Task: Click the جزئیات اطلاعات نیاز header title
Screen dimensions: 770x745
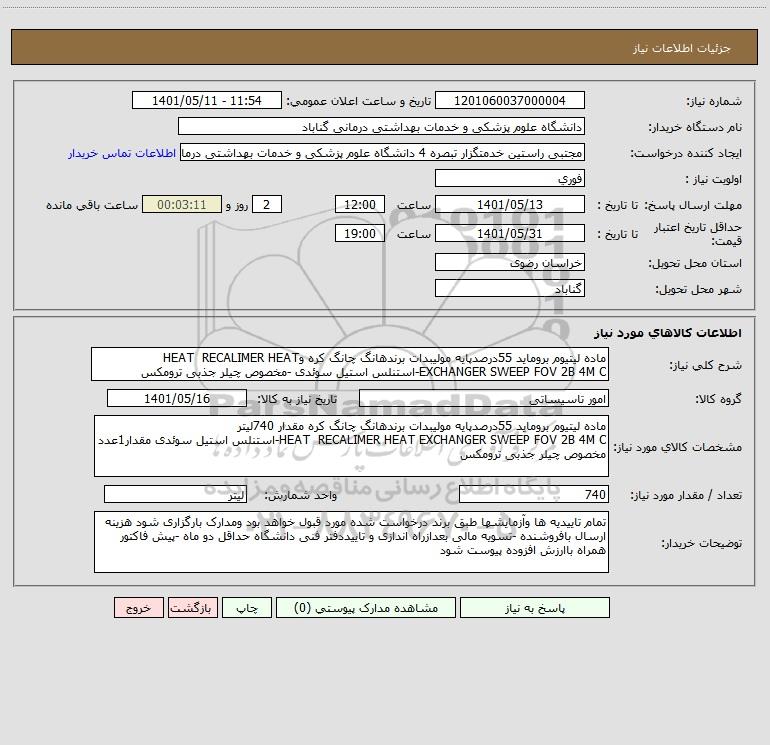Action: click(681, 48)
